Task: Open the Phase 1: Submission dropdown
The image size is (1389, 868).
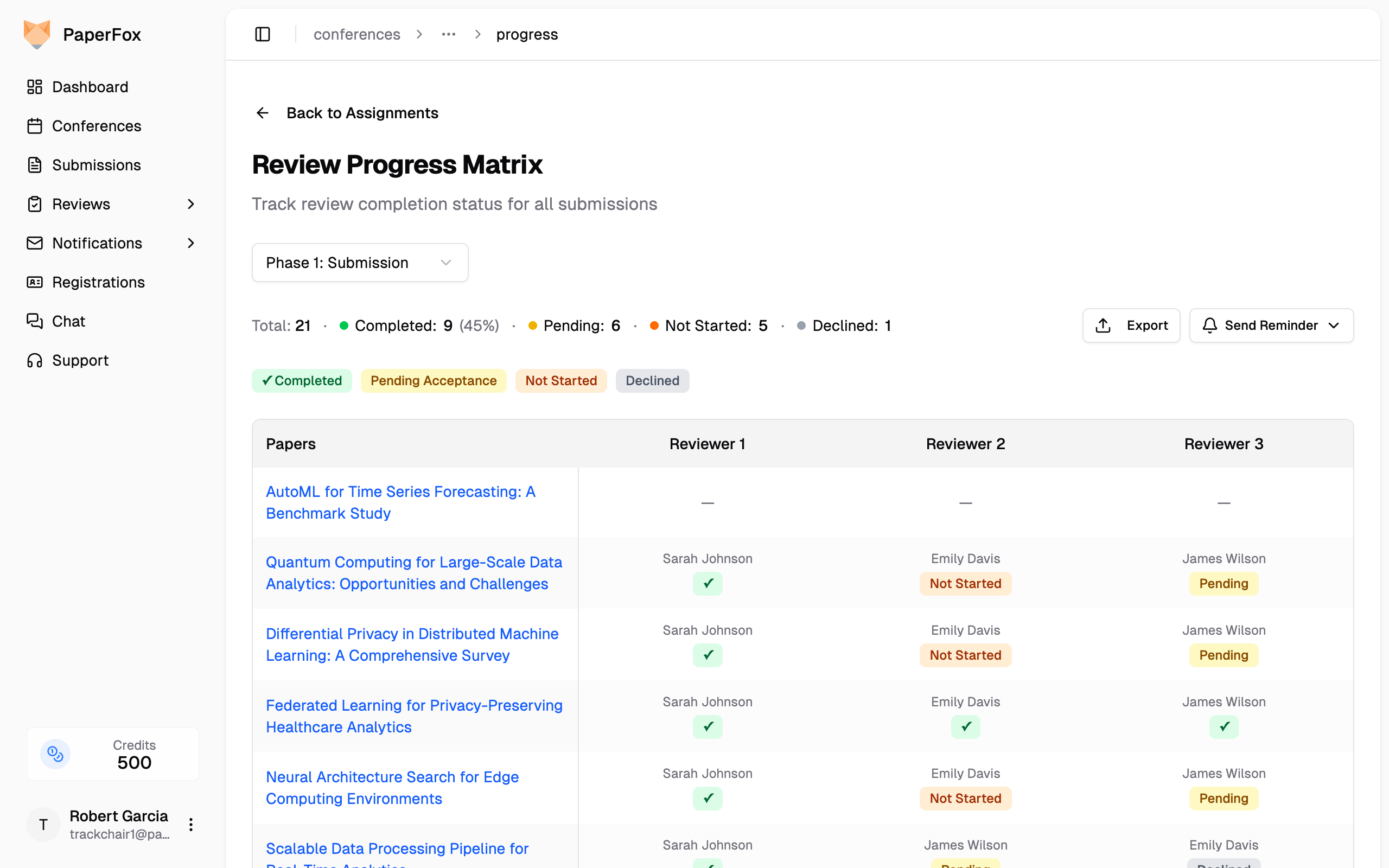Action: (x=360, y=263)
